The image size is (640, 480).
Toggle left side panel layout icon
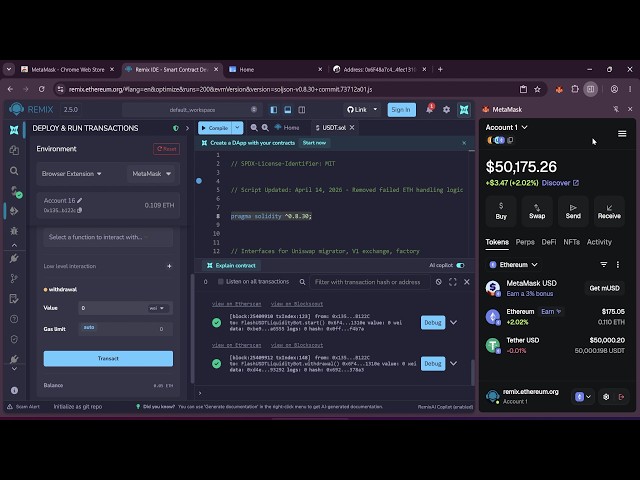(273, 109)
